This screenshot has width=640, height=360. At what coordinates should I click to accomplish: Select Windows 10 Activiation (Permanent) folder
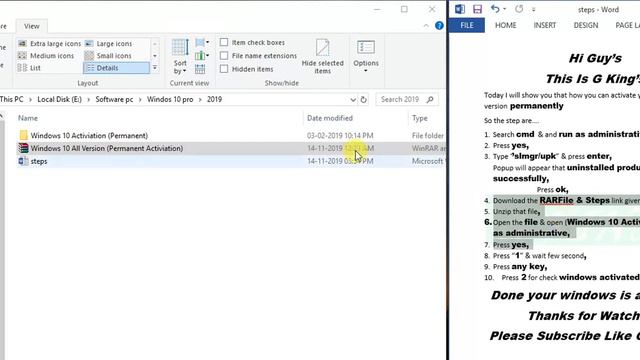coord(89,136)
